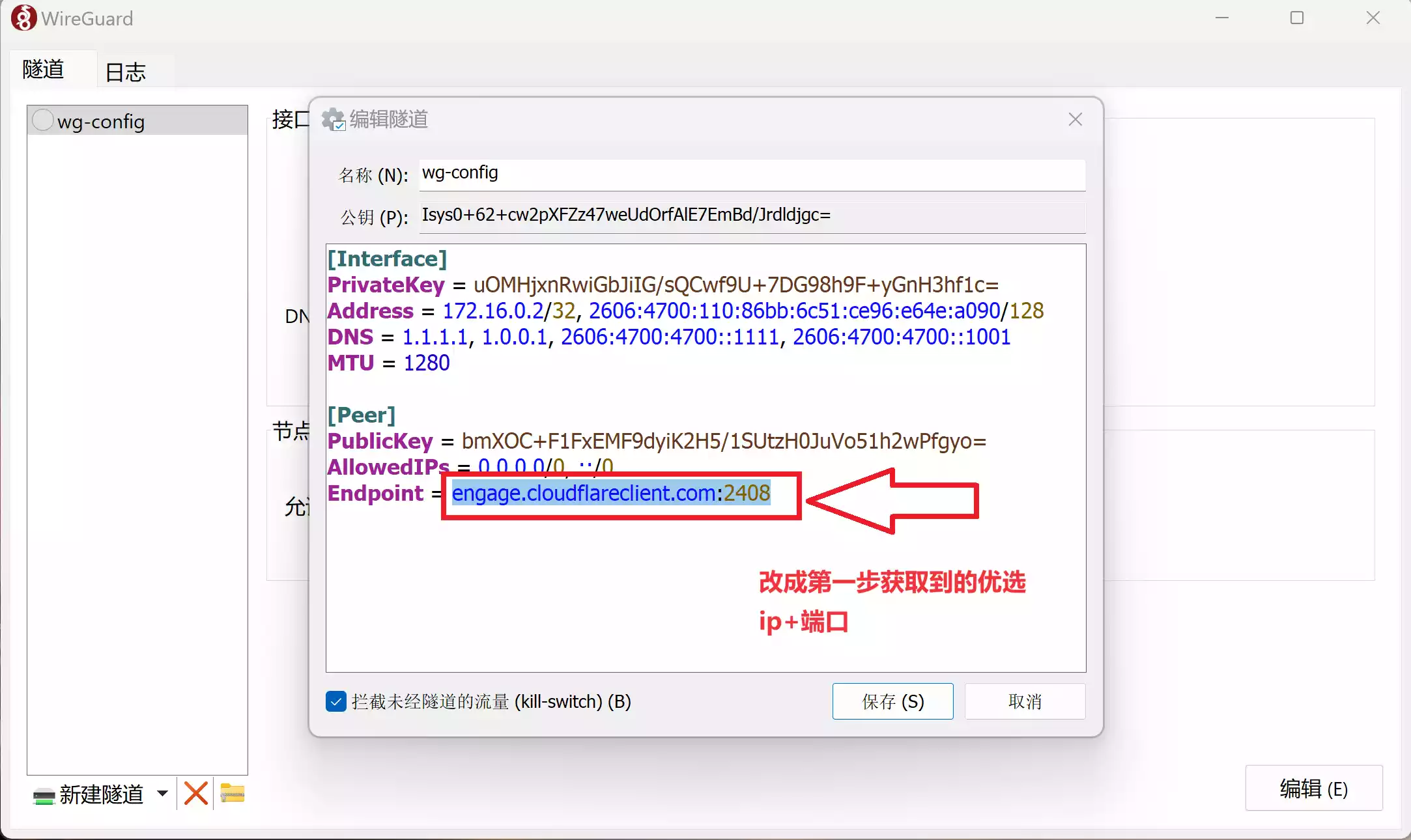1411x840 pixels.
Task: Open the 日志 tab
Action: [x=125, y=72]
